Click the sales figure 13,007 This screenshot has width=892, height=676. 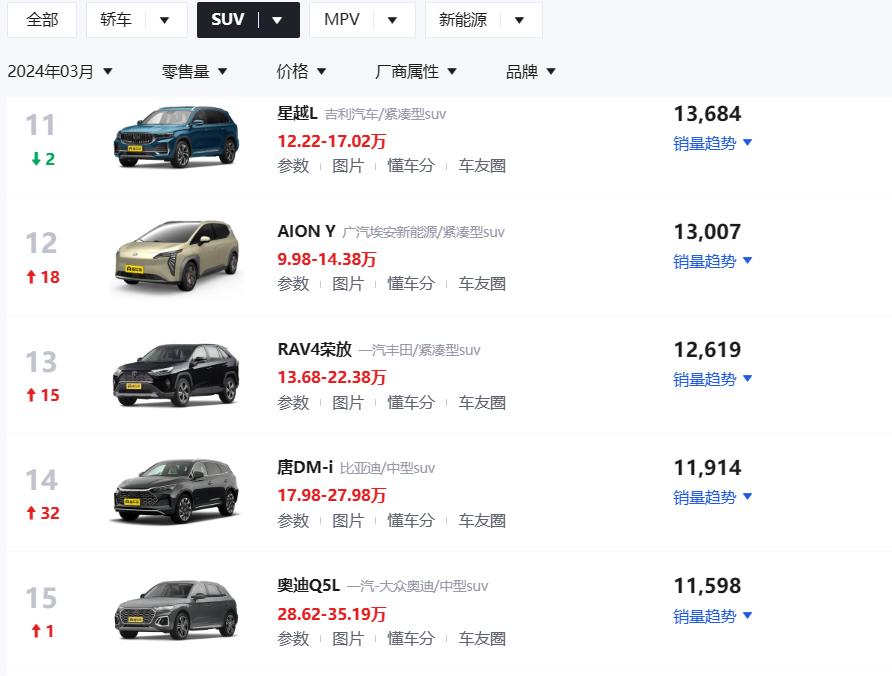click(x=708, y=232)
